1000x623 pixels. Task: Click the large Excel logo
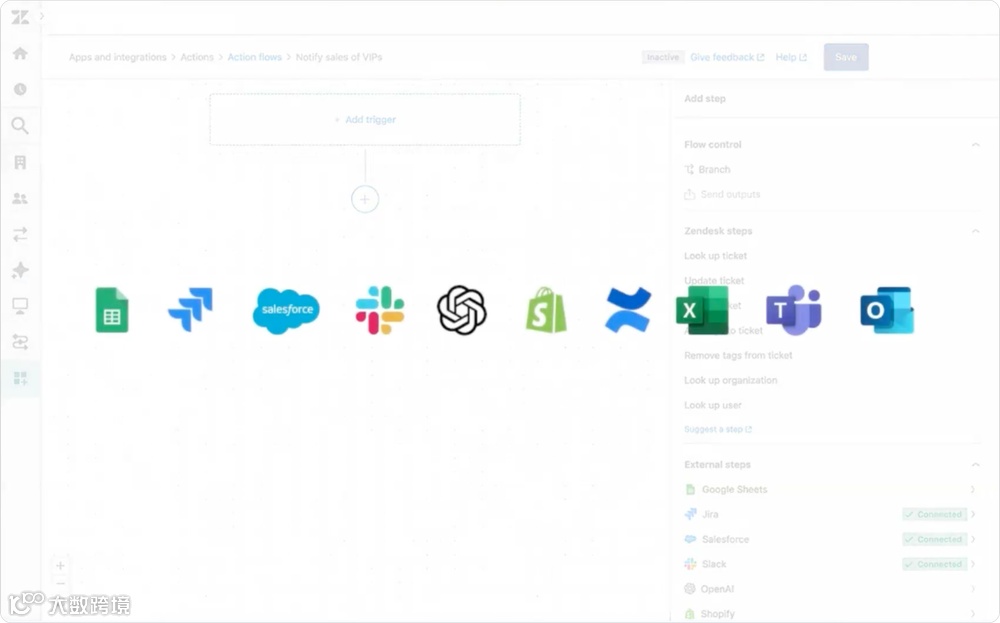702,310
